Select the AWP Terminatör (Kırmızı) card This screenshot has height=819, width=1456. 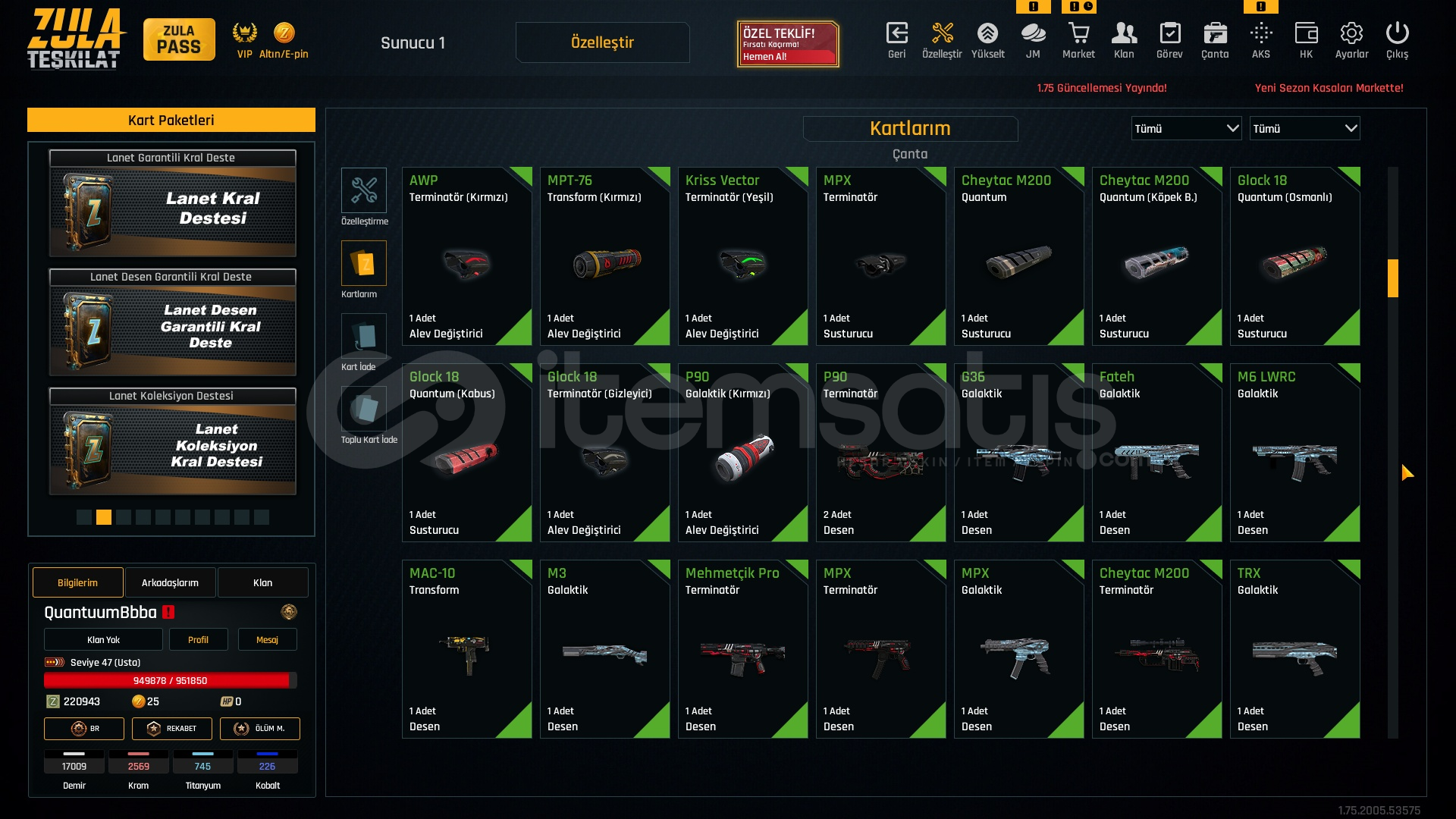pos(467,256)
